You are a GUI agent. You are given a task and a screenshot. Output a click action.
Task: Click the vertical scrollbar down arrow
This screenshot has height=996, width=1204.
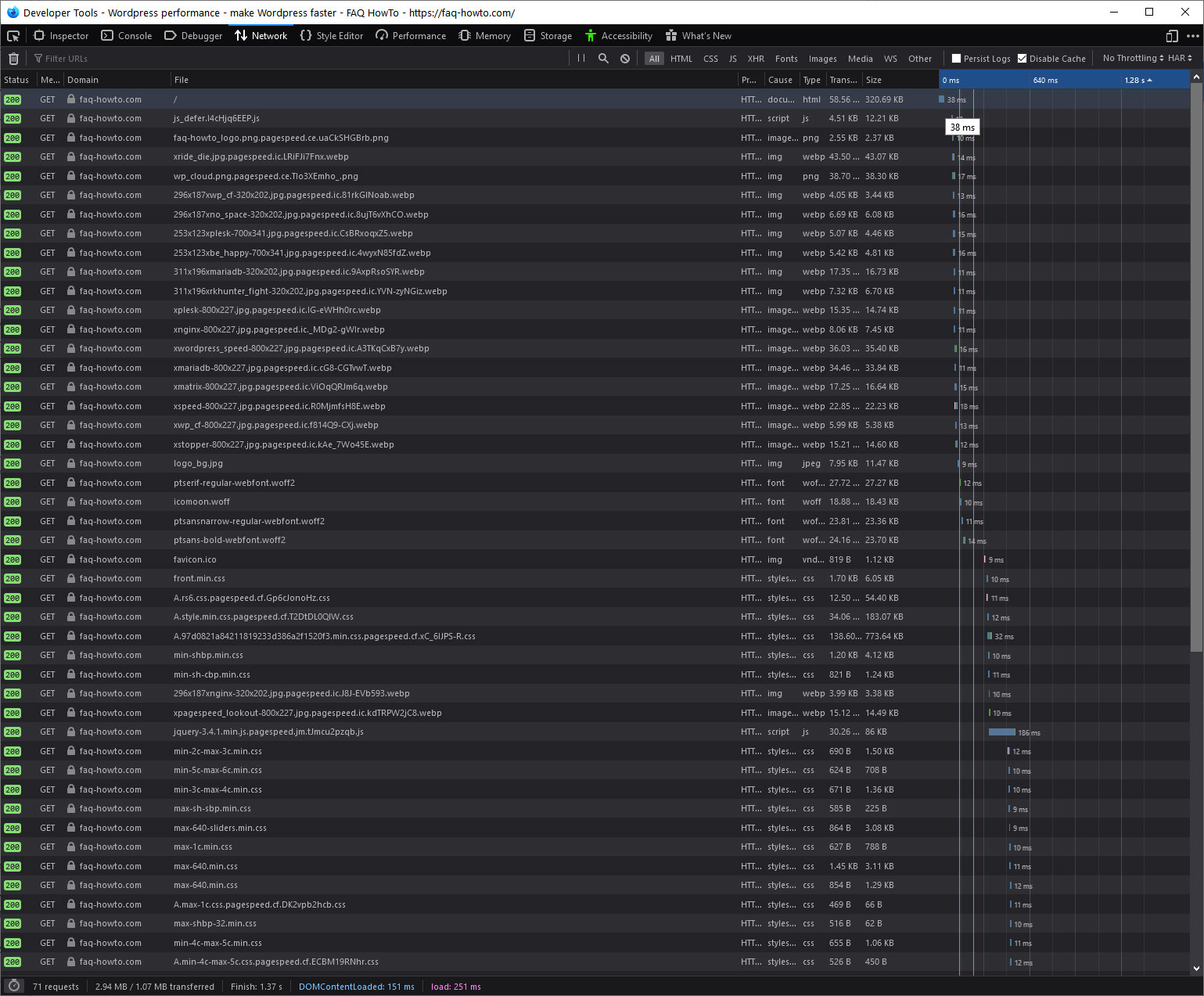tap(1196, 969)
